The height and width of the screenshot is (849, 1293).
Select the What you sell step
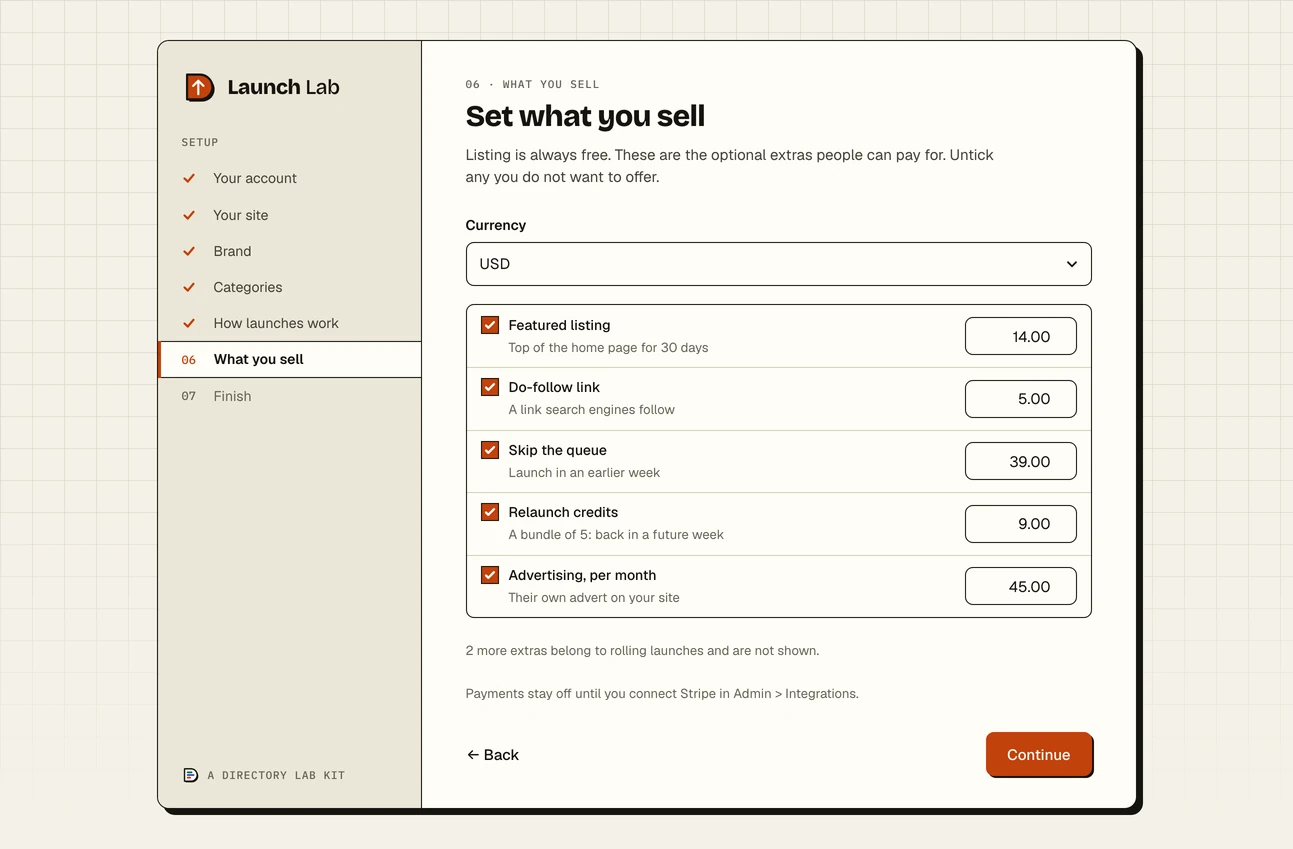290,359
